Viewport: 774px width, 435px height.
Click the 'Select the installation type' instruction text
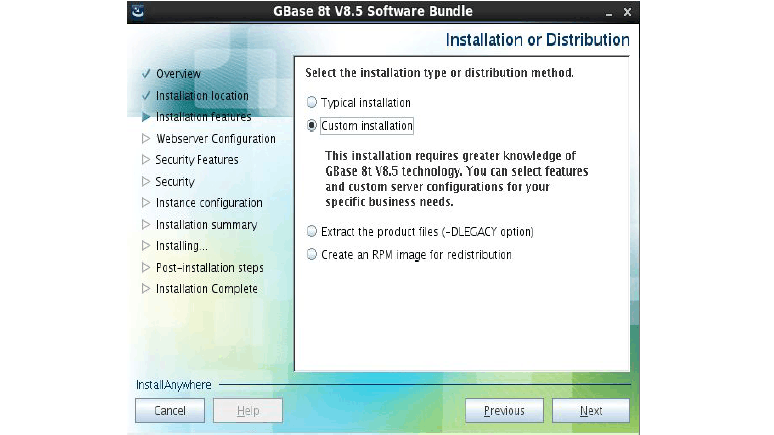439,73
